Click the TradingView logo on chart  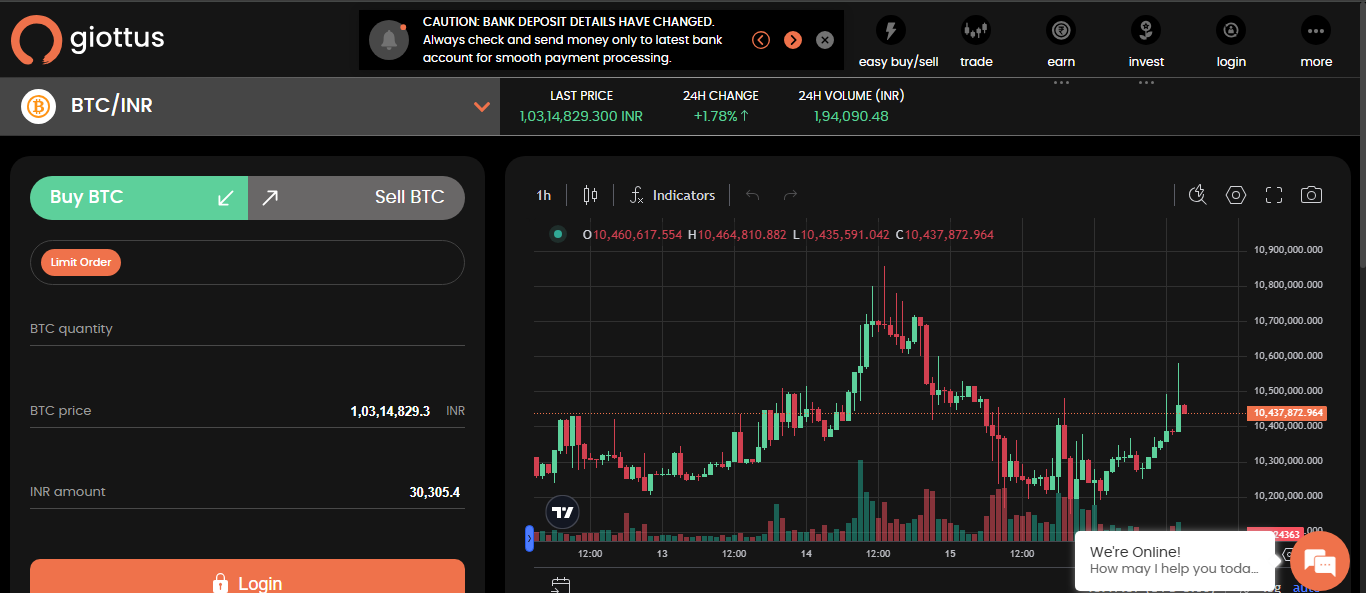563,512
